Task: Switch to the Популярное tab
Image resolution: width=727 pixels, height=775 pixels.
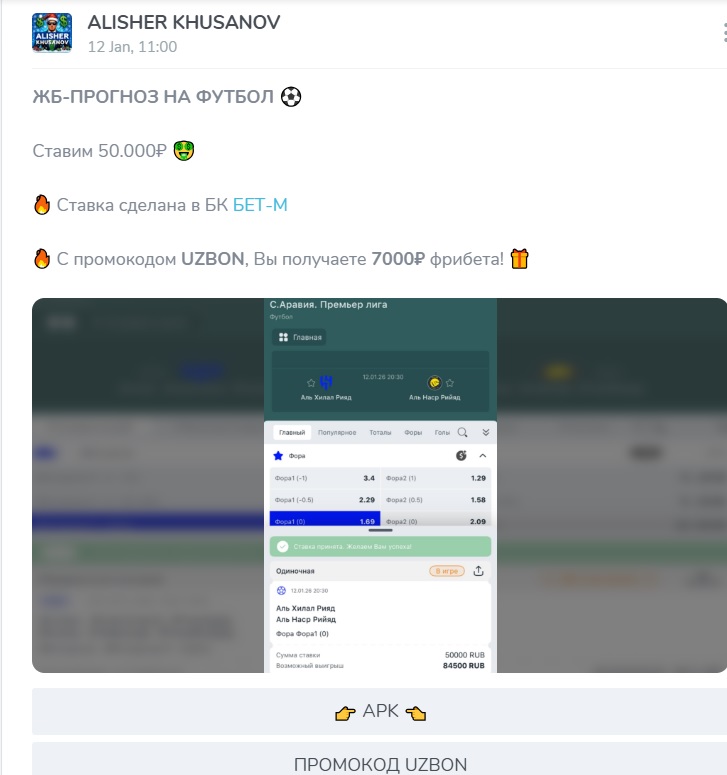Action: click(x=337, y=432)
